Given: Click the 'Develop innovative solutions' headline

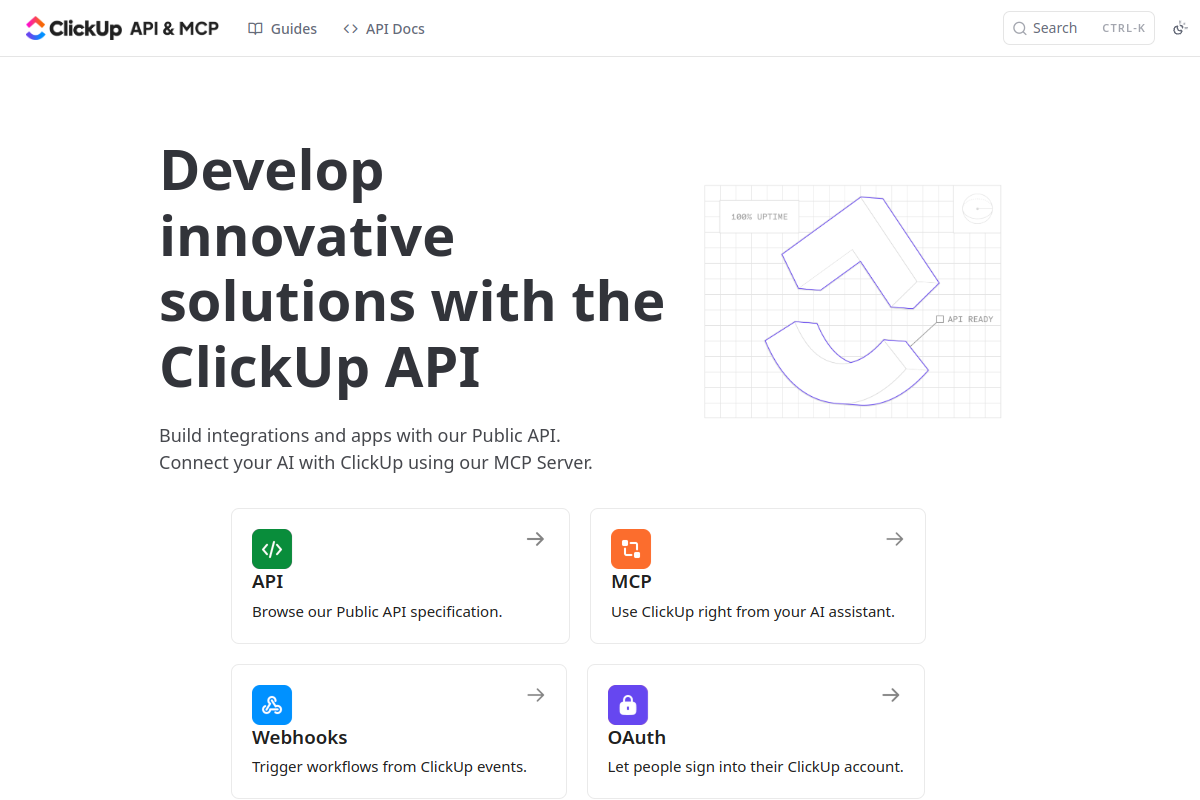Looking at the screenshot, I should [412, 268].
